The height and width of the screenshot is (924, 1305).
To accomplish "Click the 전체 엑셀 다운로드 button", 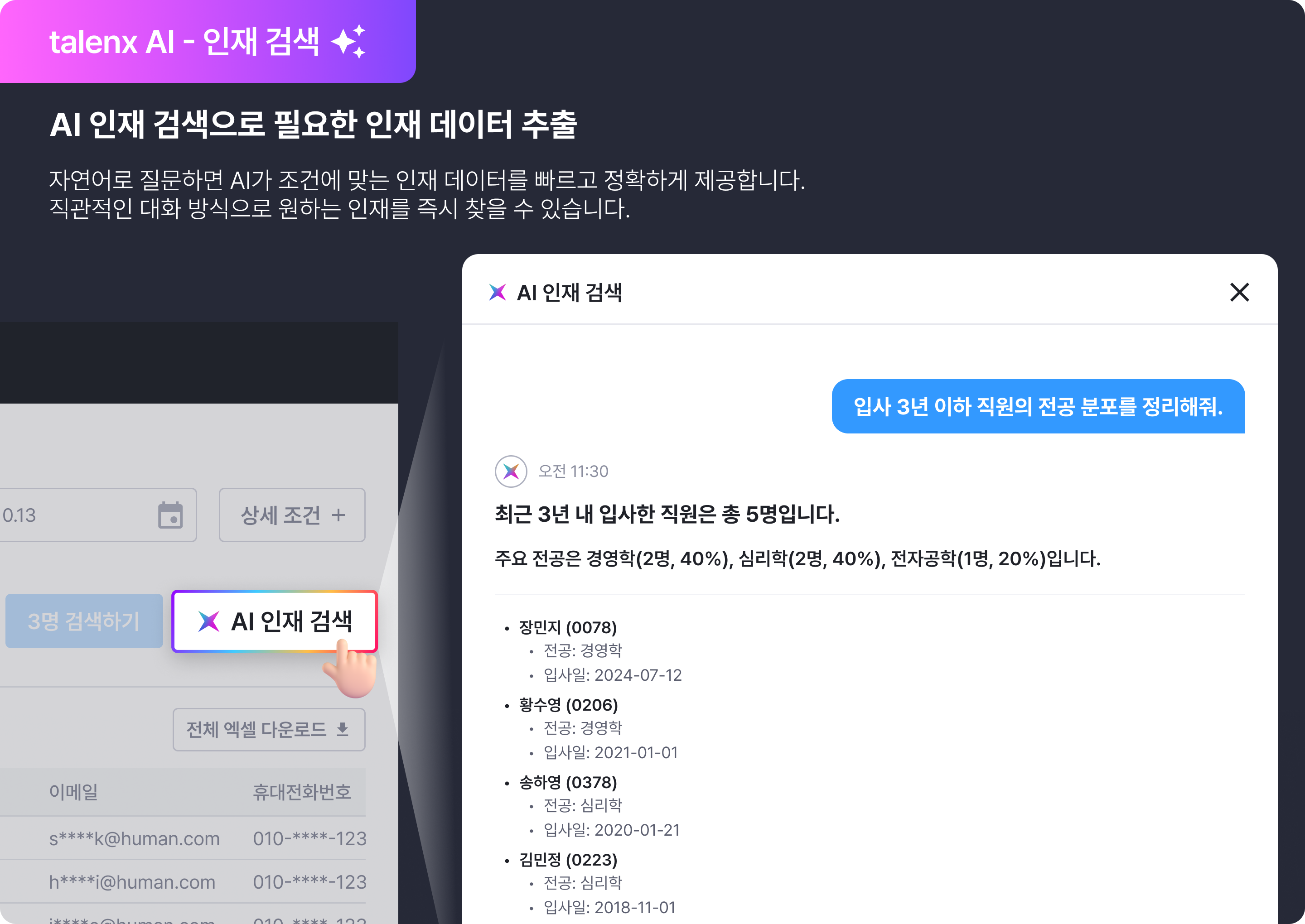I will pyautogui.click(x=269, y=729).
